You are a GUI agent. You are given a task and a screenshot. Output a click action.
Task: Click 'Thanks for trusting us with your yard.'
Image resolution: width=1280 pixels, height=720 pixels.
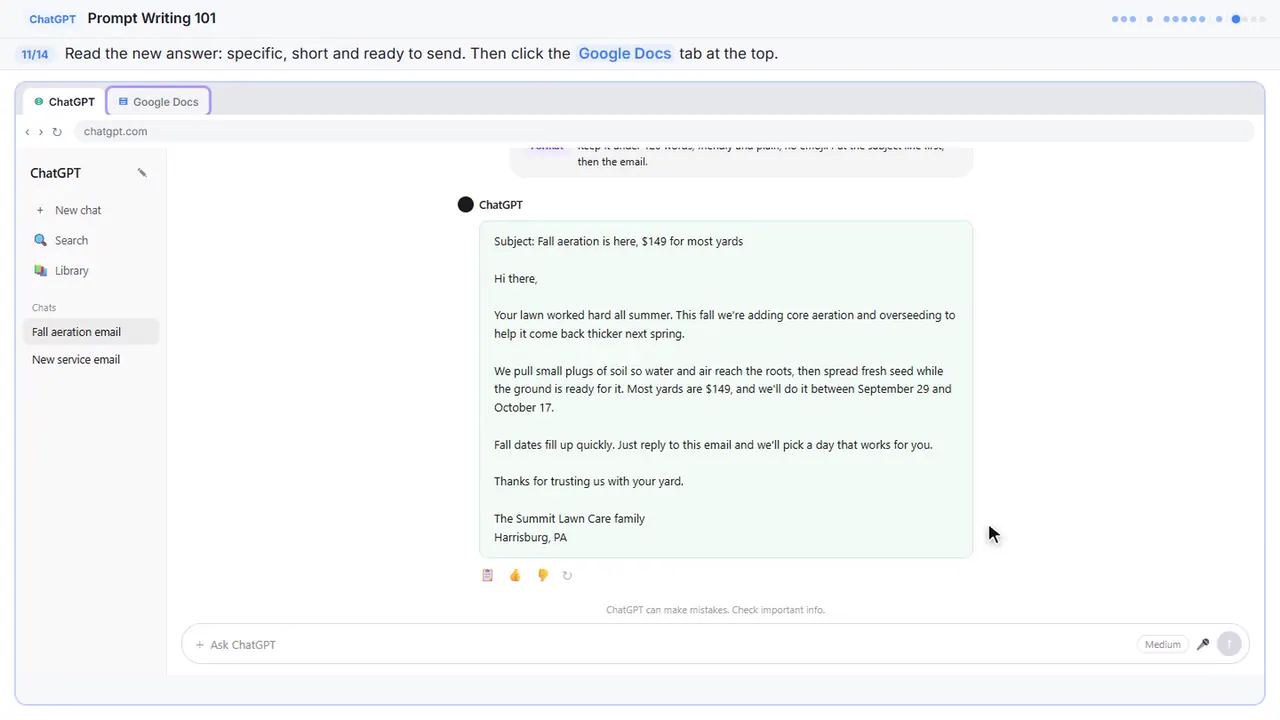click(x=589, y=481)
